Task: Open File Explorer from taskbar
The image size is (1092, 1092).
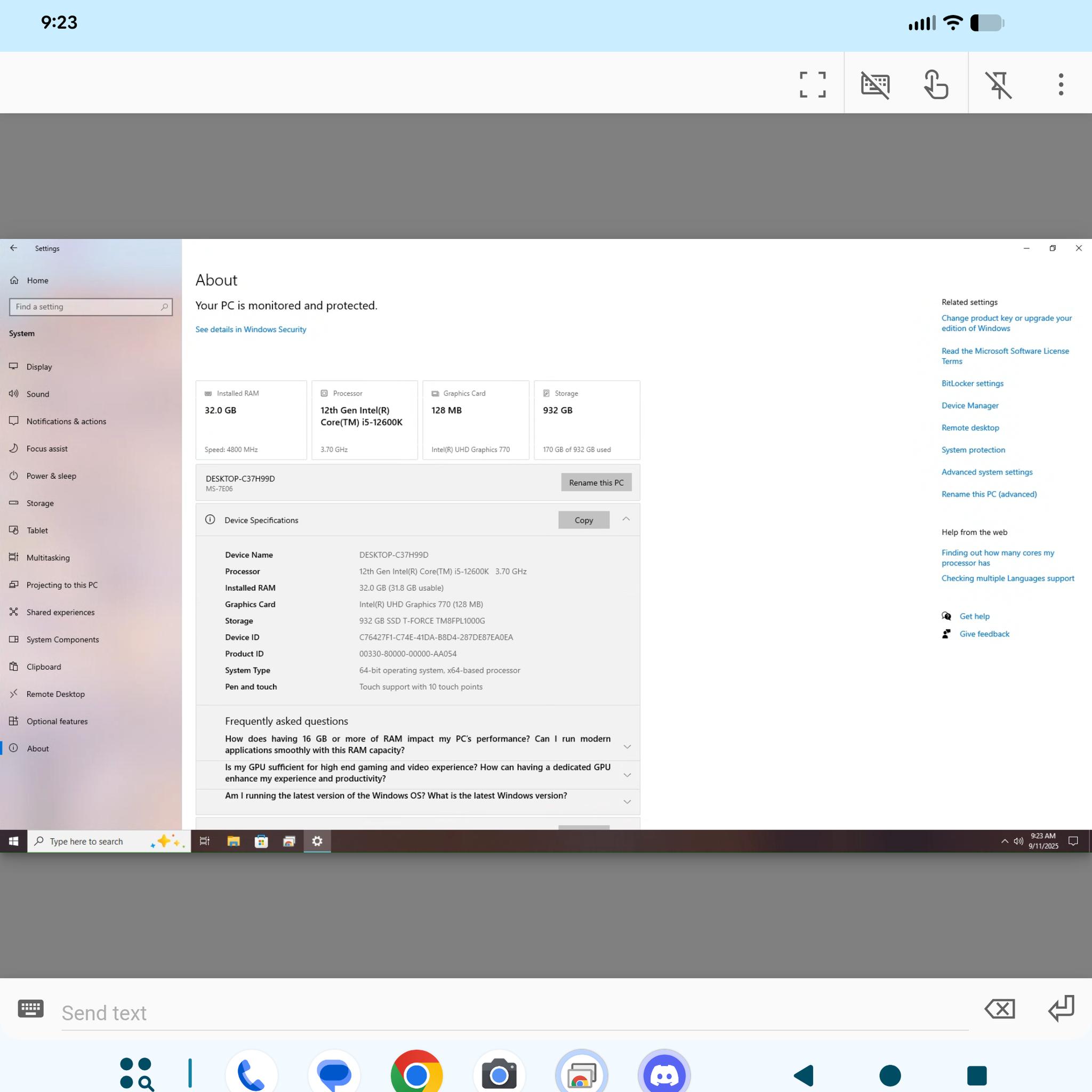Action: [x=234, y=841]
